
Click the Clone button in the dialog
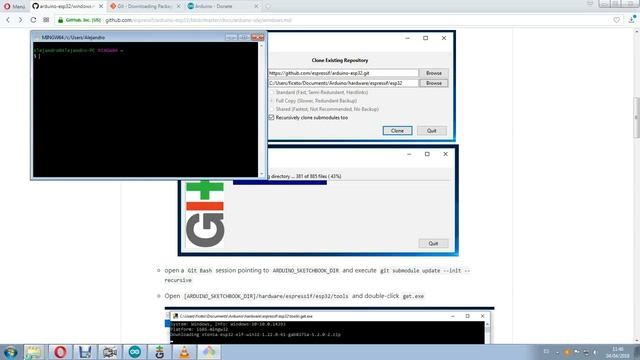[398, 131]
